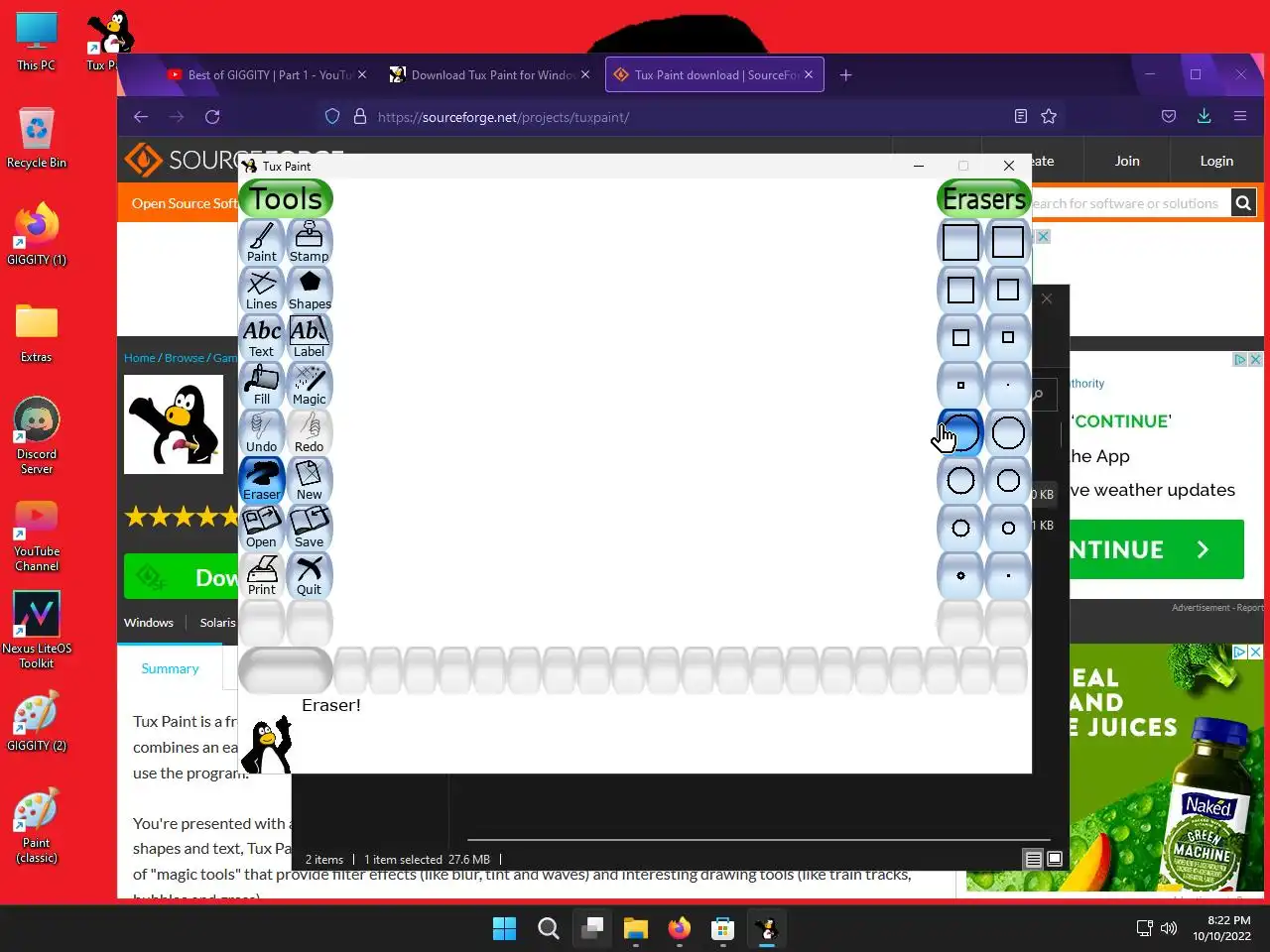Select the Label tool

pos(310,337)
